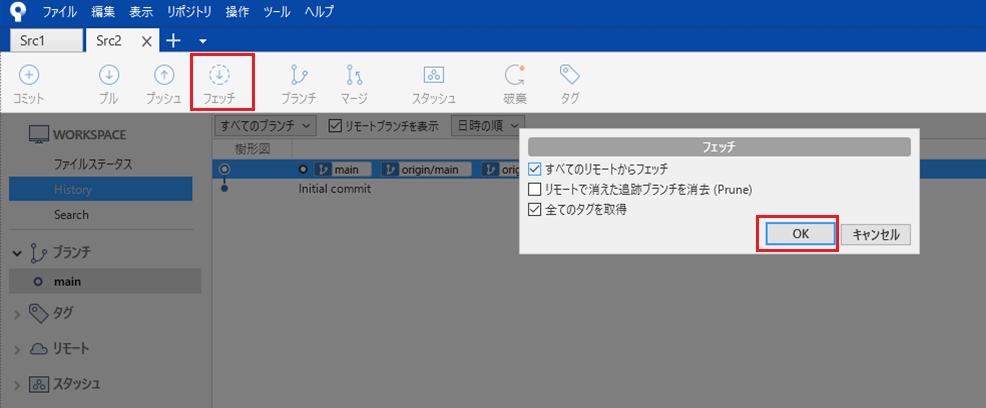Add a new tab with plus button
The height and width of the screenshot is (408, 986).
coord(172,41)
